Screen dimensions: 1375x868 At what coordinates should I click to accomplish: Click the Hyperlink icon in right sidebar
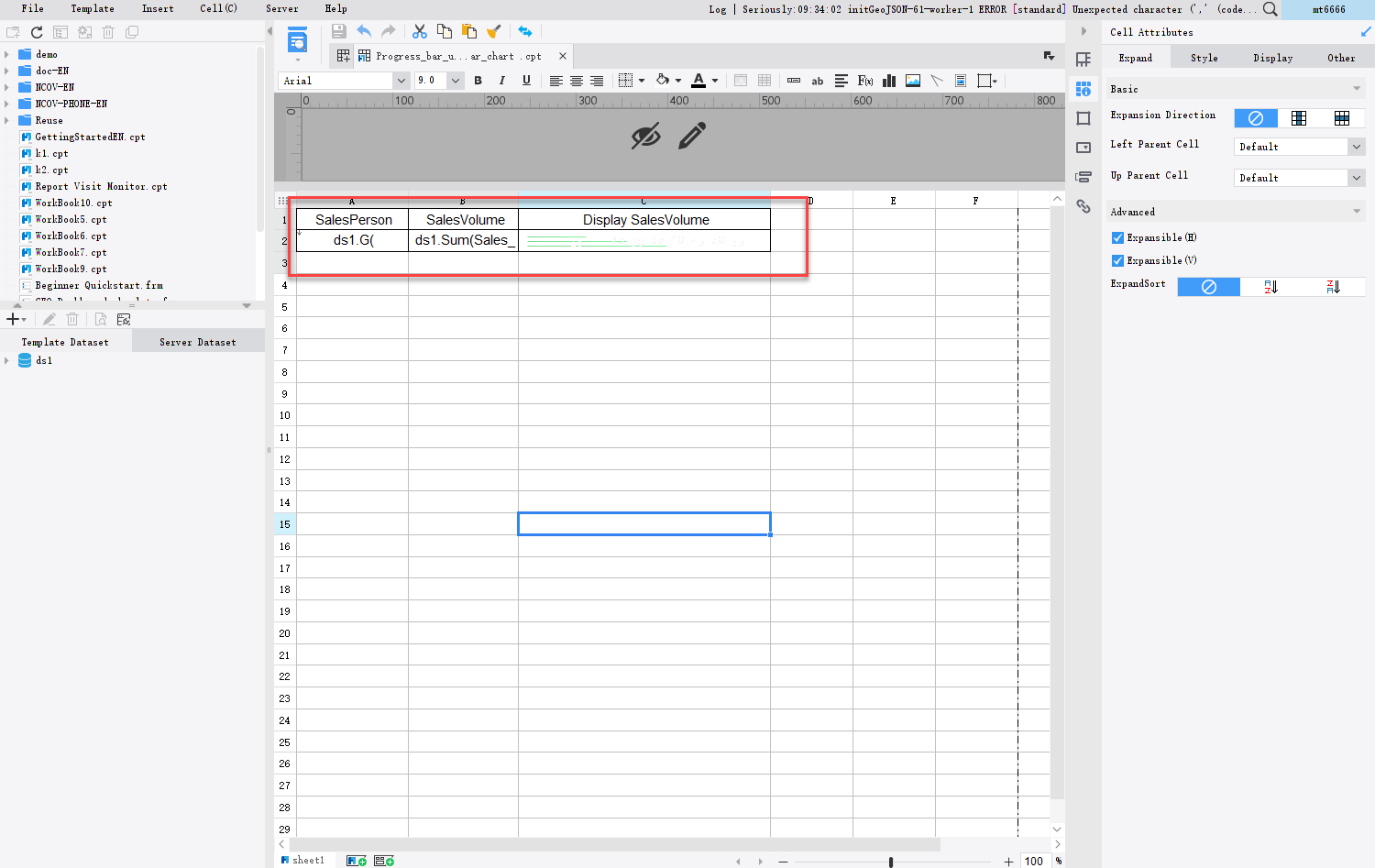click(1083, 207)
